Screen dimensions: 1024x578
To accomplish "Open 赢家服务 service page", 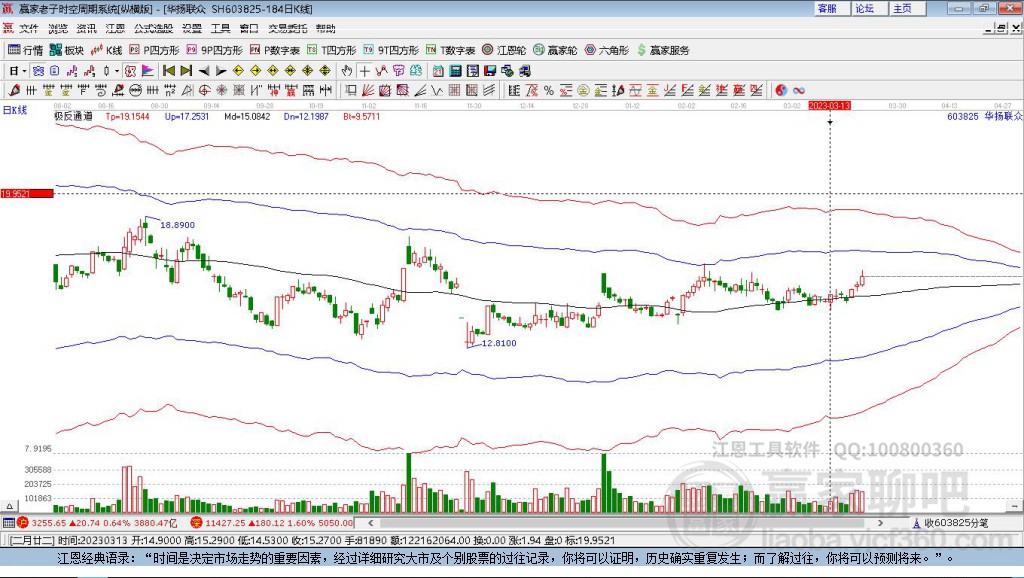I will [663, 50].
